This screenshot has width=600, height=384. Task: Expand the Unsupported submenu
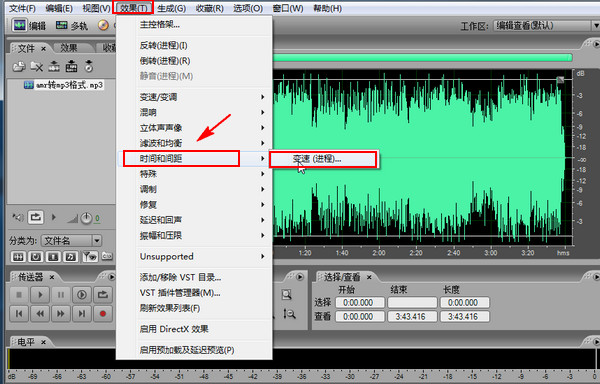194,256
